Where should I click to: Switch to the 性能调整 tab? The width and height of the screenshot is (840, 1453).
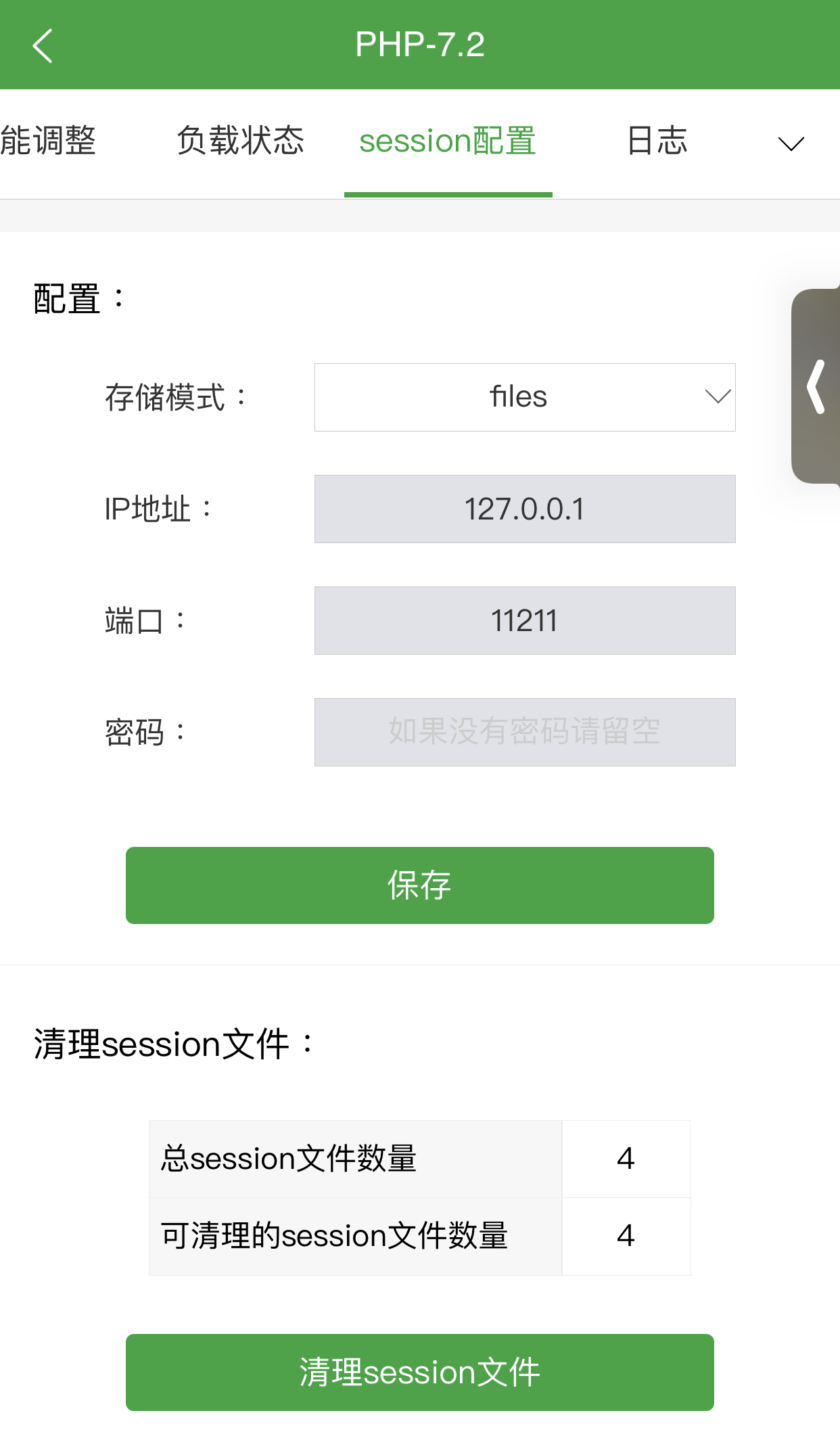point(48,141)
